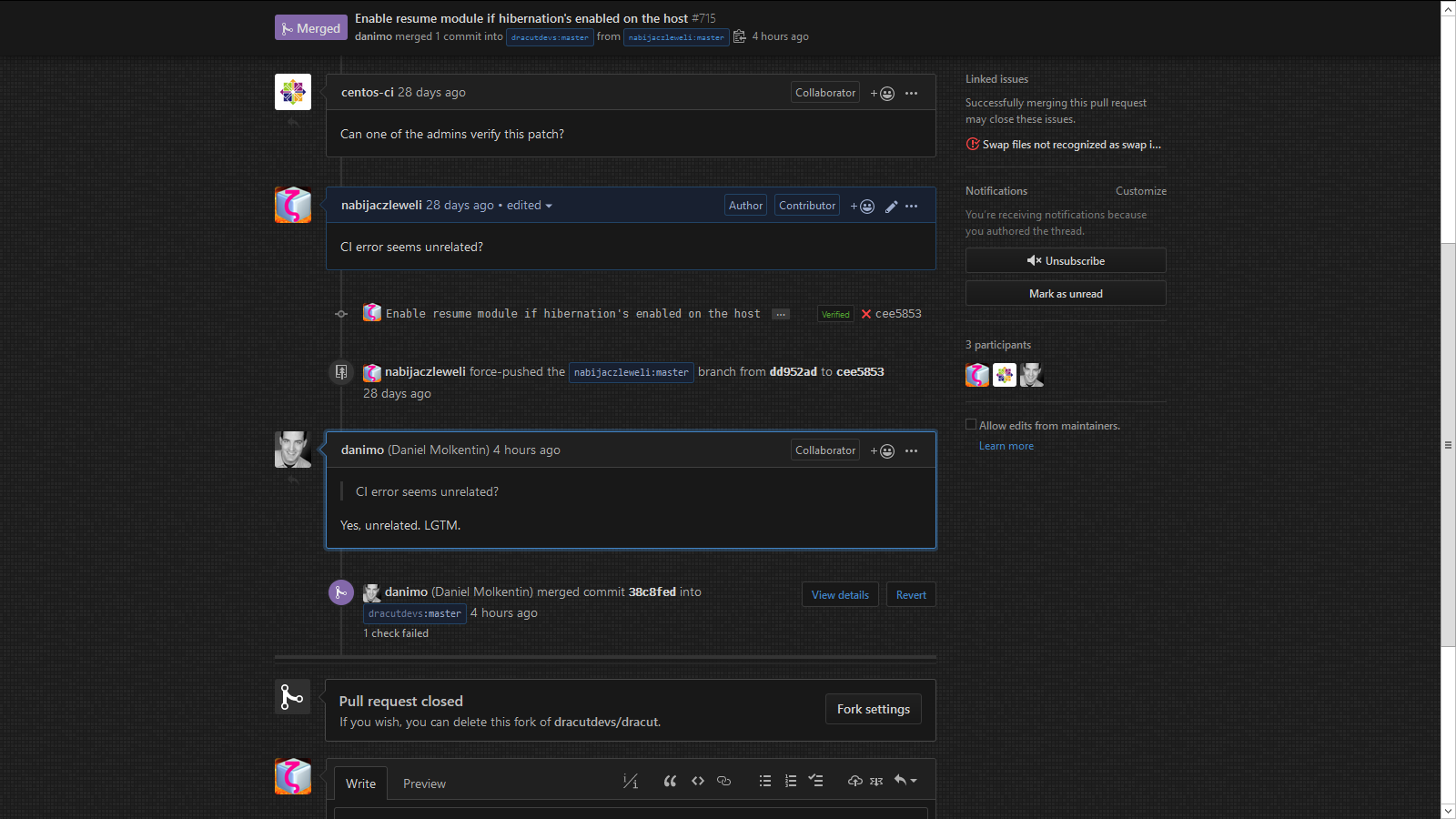1456x819 pixels.
Task: Switch to the Preview tab
Action: click(x=424, y=784)
